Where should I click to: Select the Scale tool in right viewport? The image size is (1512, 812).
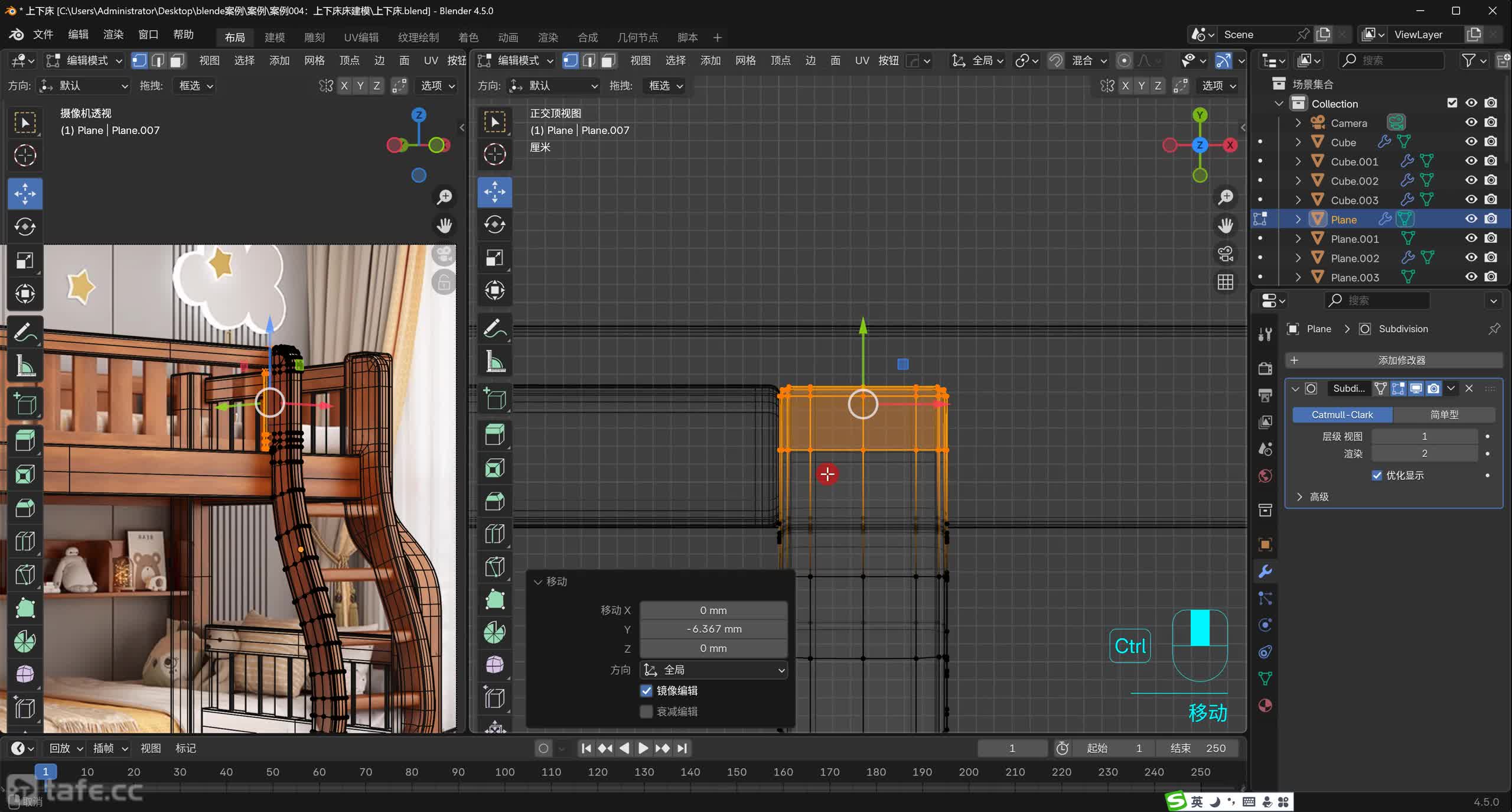(494, 258)
